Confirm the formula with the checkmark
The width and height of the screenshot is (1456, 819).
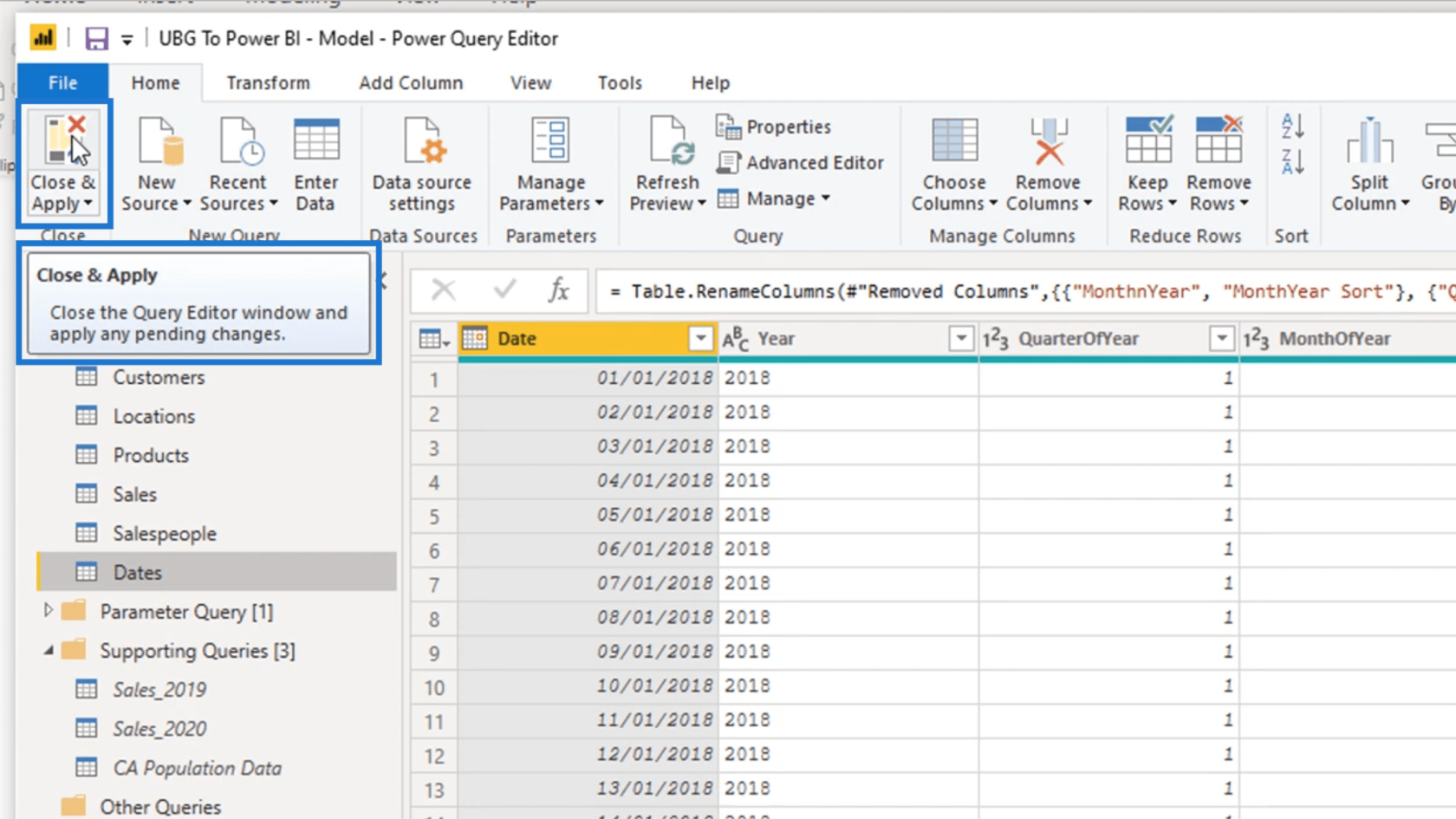tap(504, 289)
